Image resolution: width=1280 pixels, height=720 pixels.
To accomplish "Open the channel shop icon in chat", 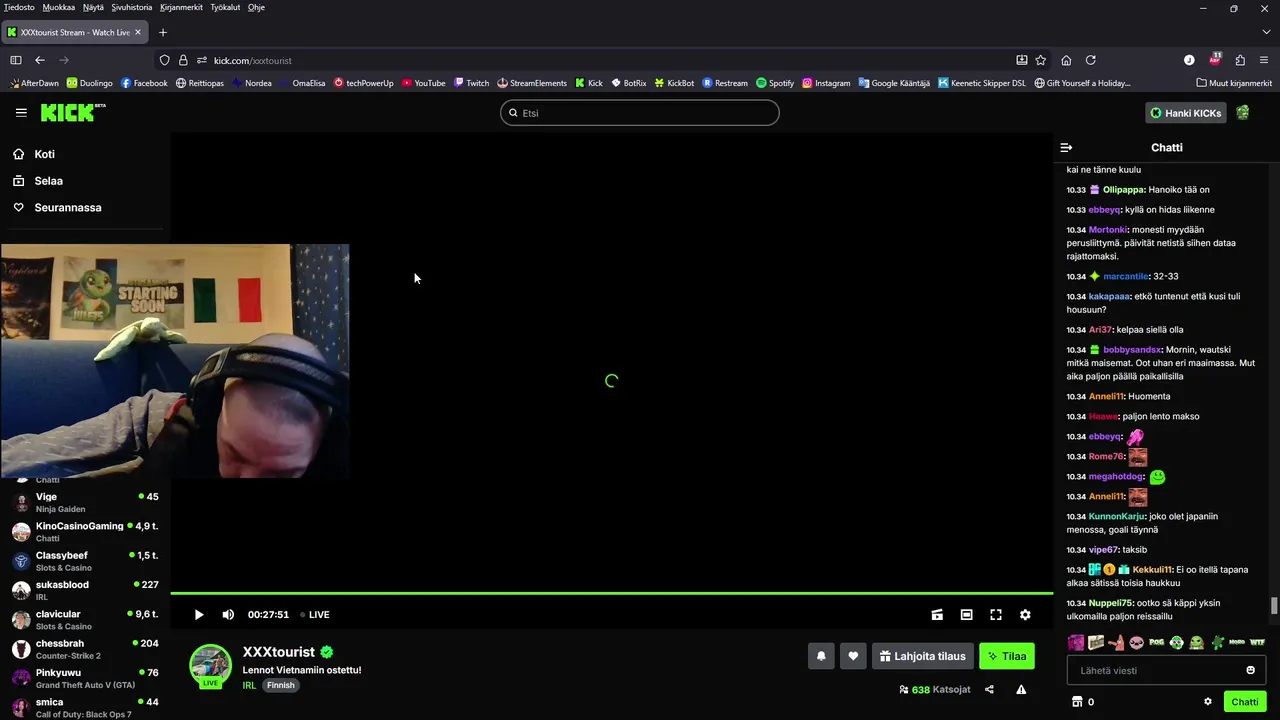I will [x=1077, y=702].
